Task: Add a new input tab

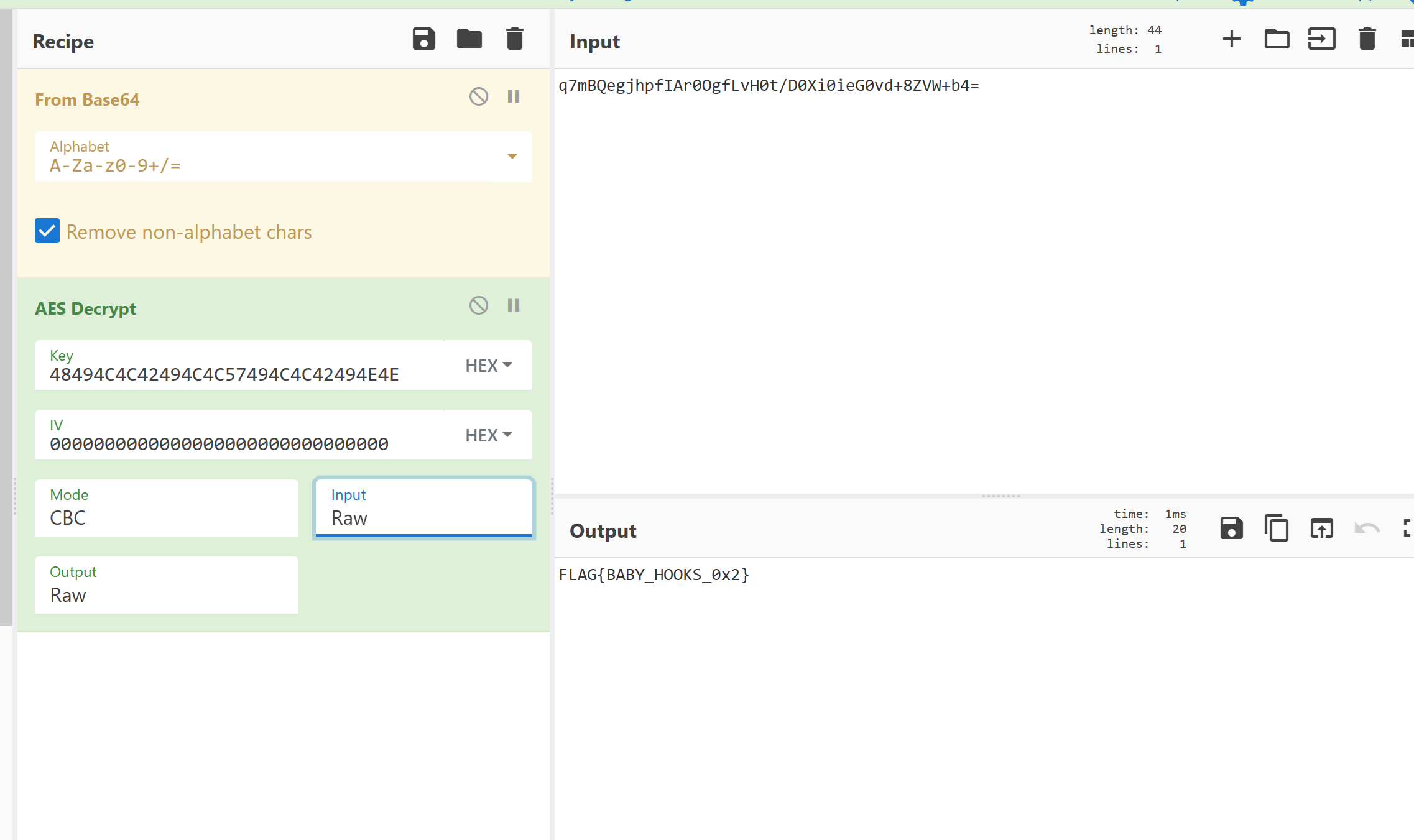Action: coord(1231,39)
